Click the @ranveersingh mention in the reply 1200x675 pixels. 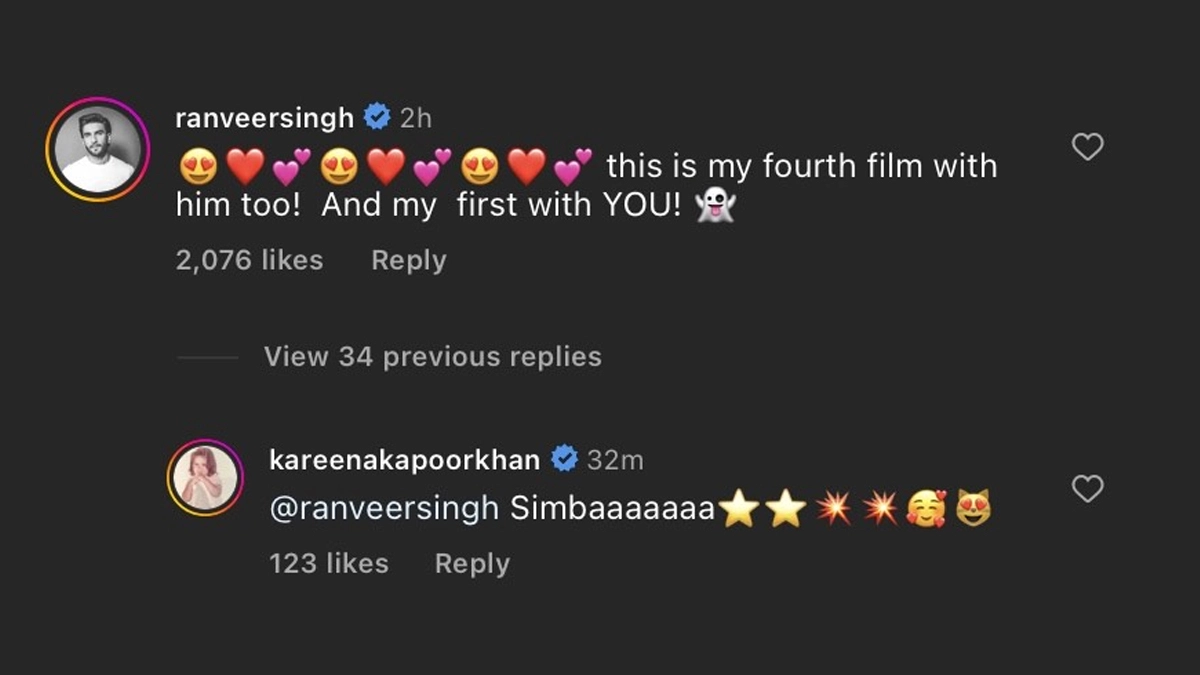(384, 509)
